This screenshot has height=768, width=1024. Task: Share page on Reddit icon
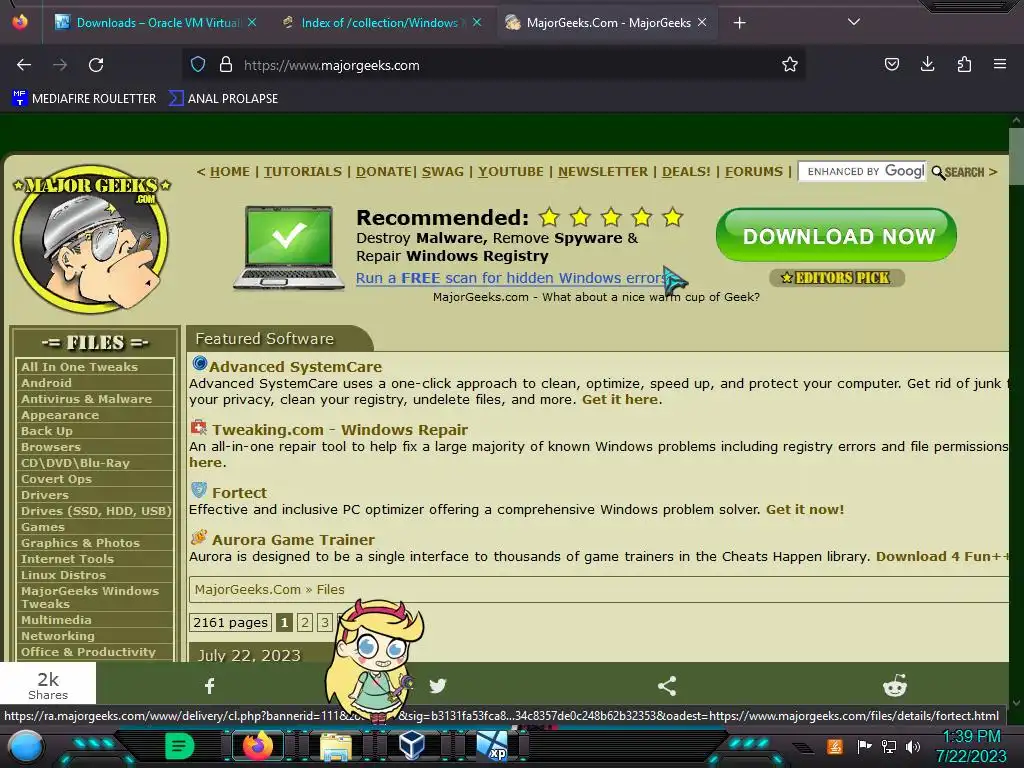(895, 686)
